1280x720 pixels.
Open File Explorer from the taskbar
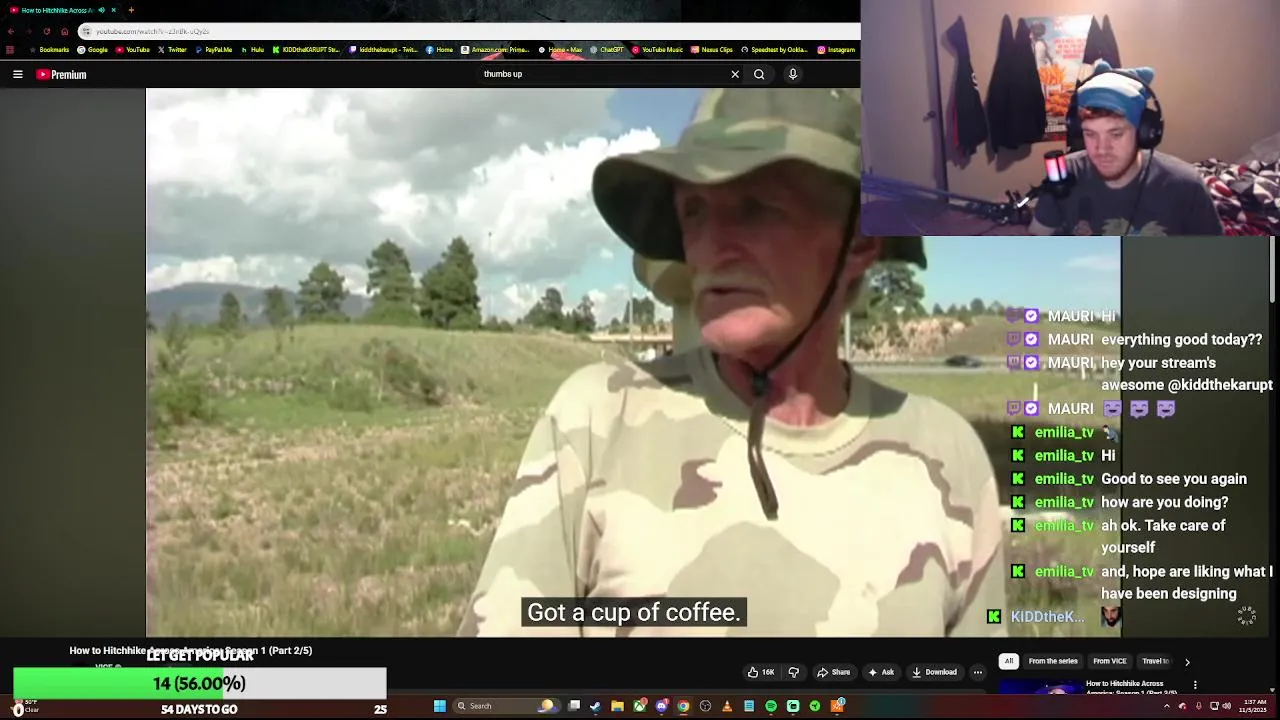pyautogui.click(x=618, y=706)
